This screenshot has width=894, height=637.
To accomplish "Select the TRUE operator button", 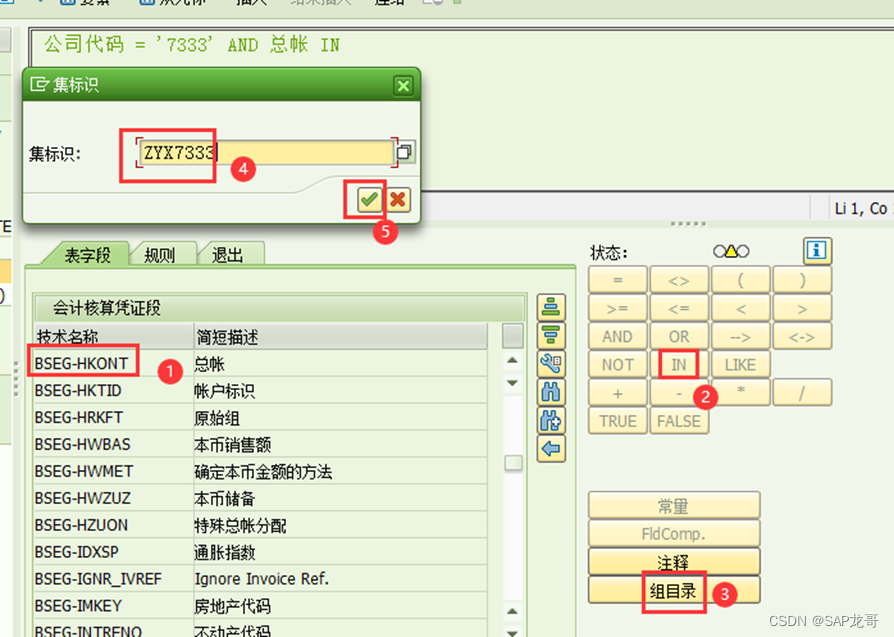I will coord(617,421).
